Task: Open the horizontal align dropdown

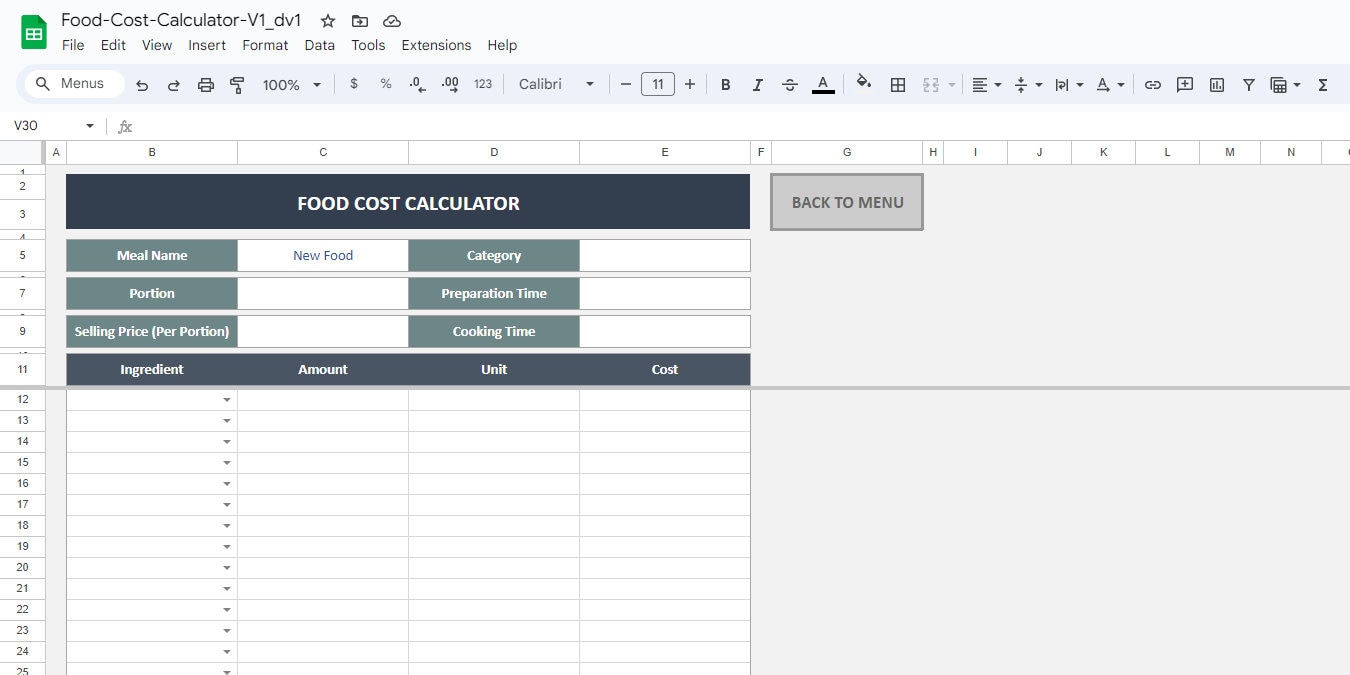Action: click(x=987, y=85)
